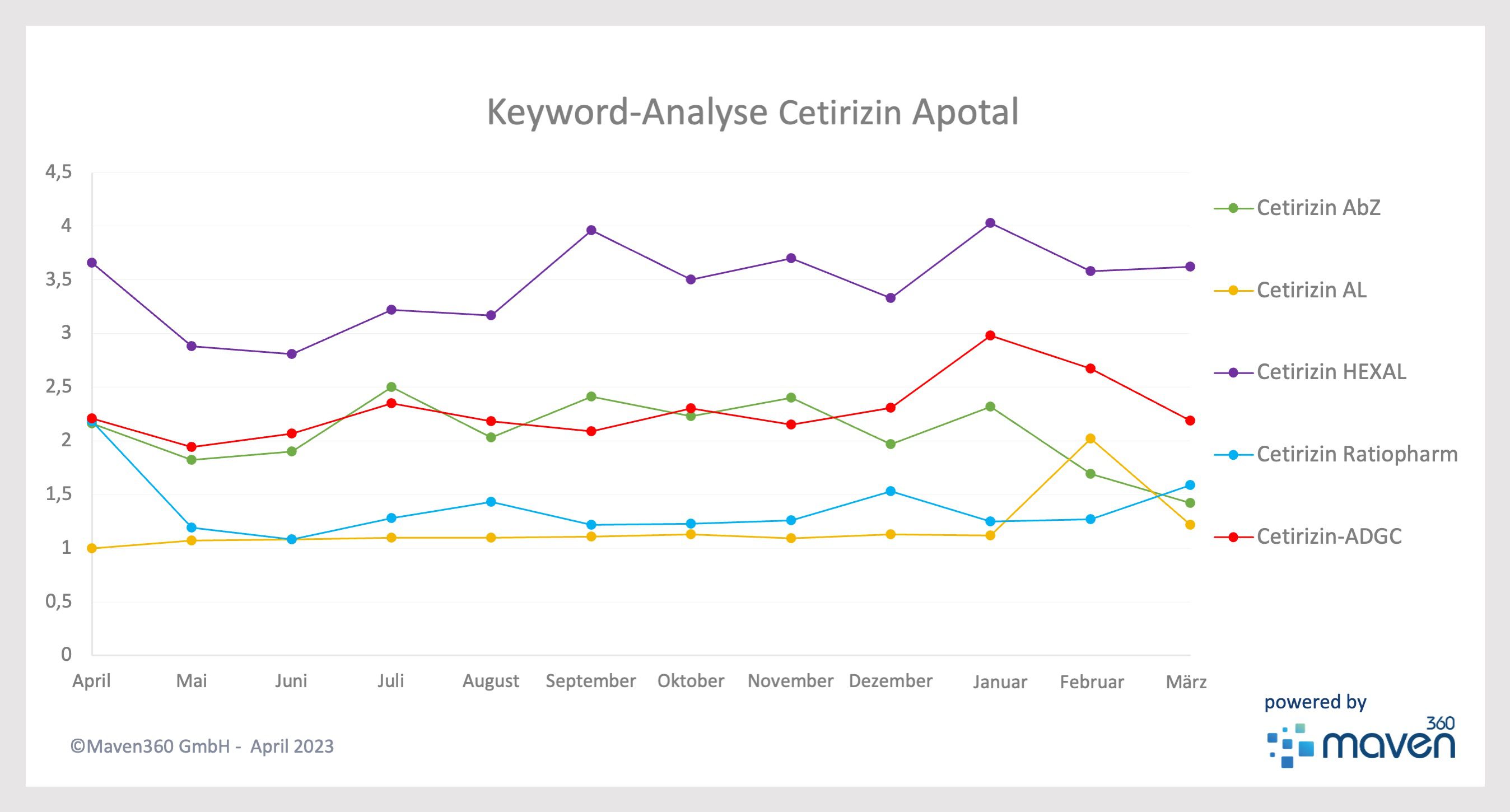Select the Cetirizin Ratiopharm legend entry
1510x812 pixels.
[1357, 454]
